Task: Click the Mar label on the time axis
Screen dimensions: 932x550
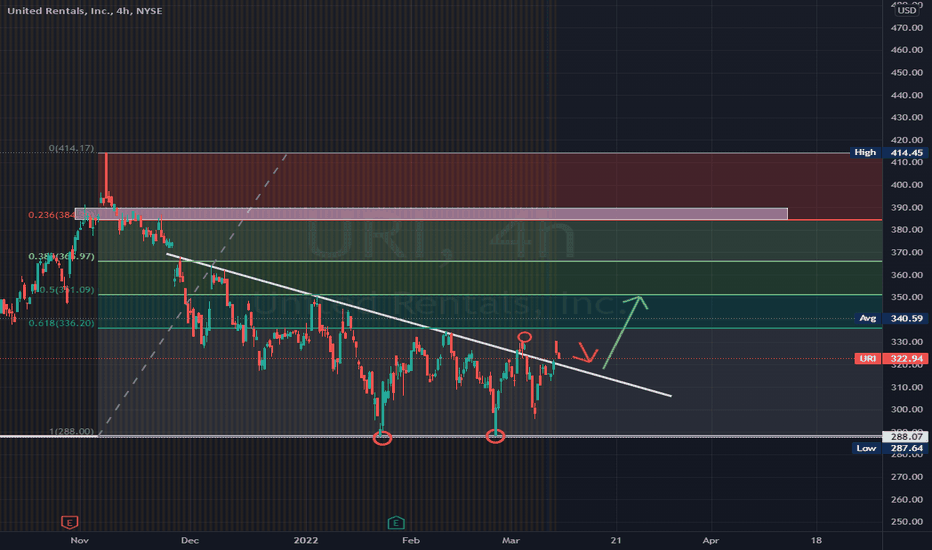Action: click(511, 540)
